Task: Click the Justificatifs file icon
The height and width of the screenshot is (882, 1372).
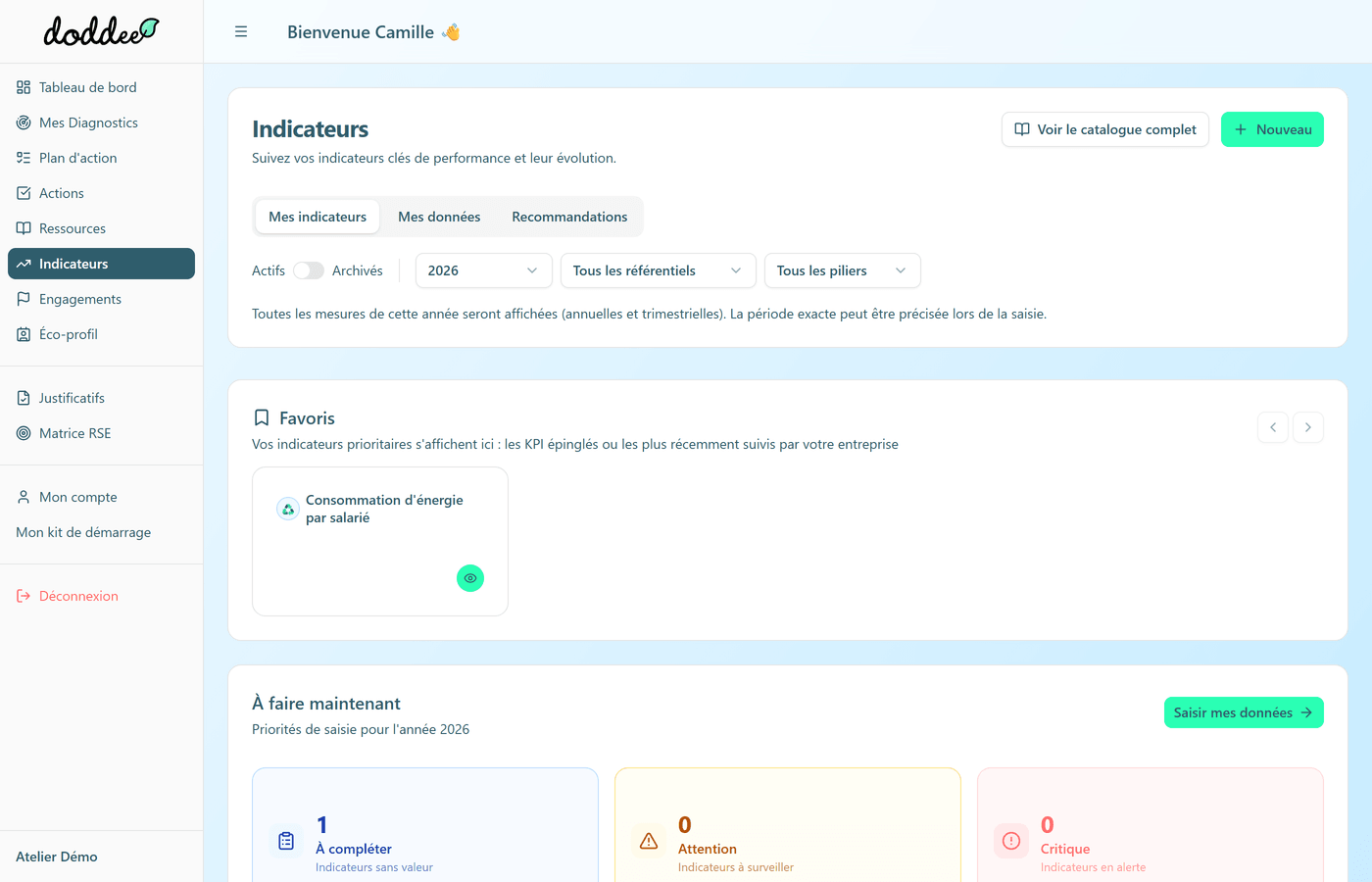Action: tap(24, 398)
